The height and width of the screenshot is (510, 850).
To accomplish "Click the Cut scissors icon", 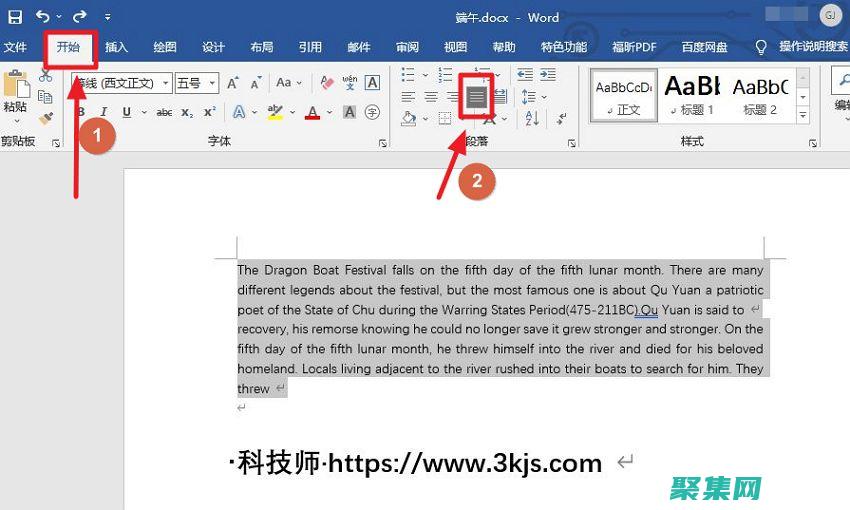I will click(45, 77).
